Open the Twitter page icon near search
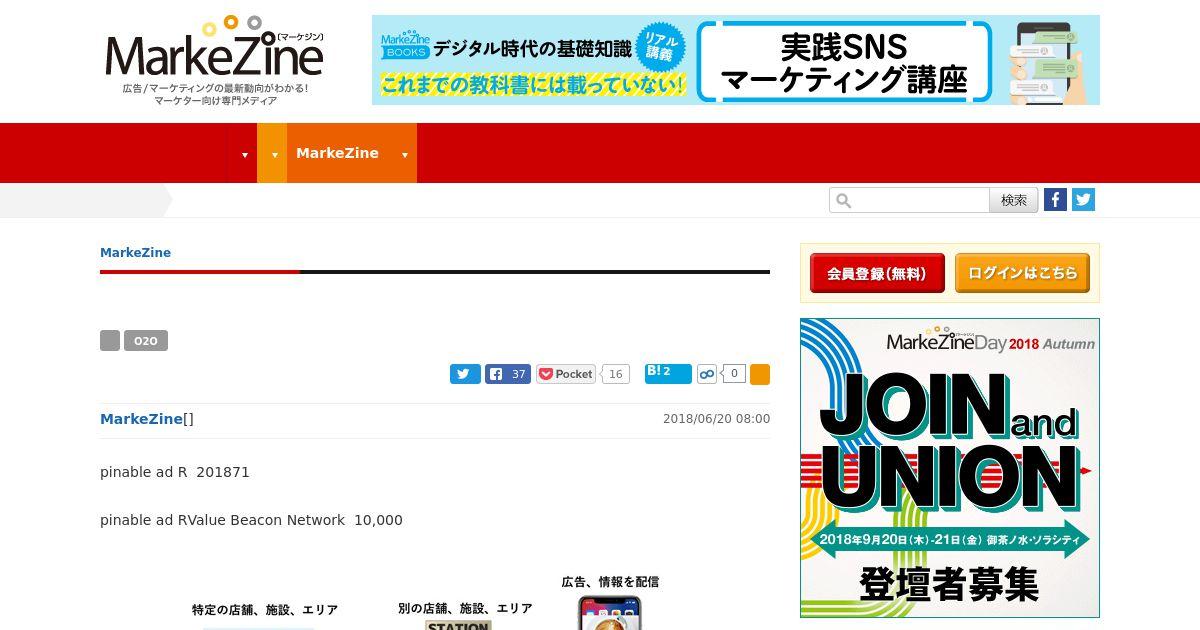The image size is (1200, 630). tap(1083, 200)
